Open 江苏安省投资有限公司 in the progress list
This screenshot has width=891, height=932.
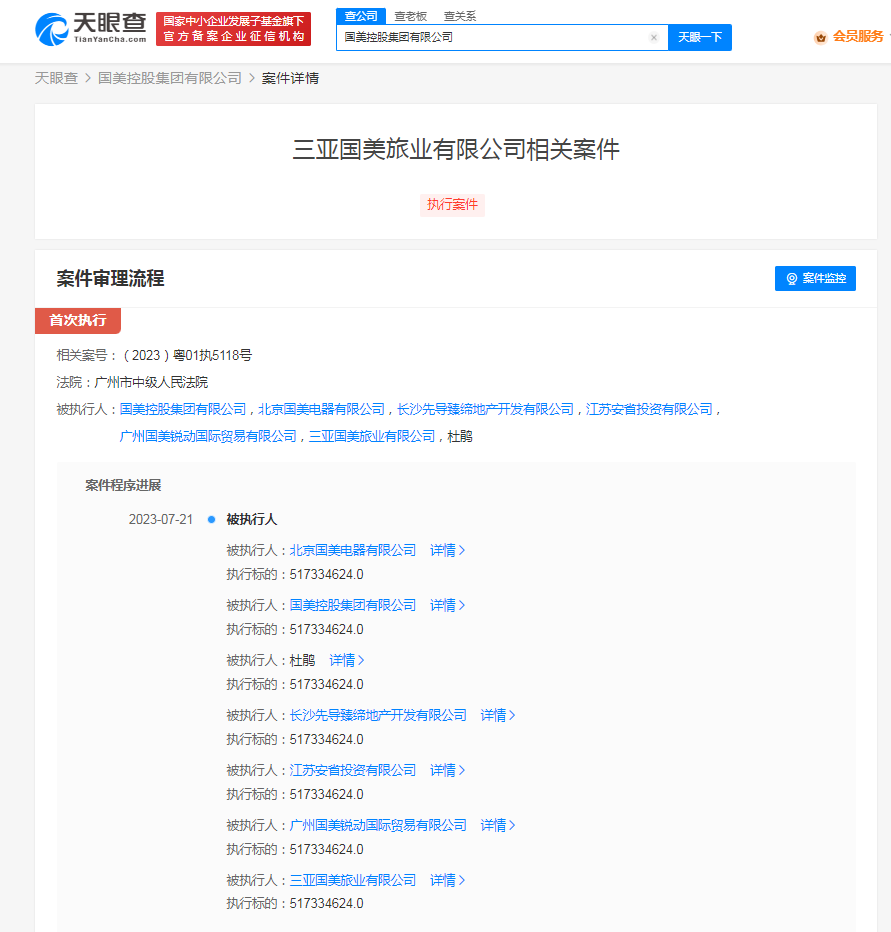coord(353,770)
